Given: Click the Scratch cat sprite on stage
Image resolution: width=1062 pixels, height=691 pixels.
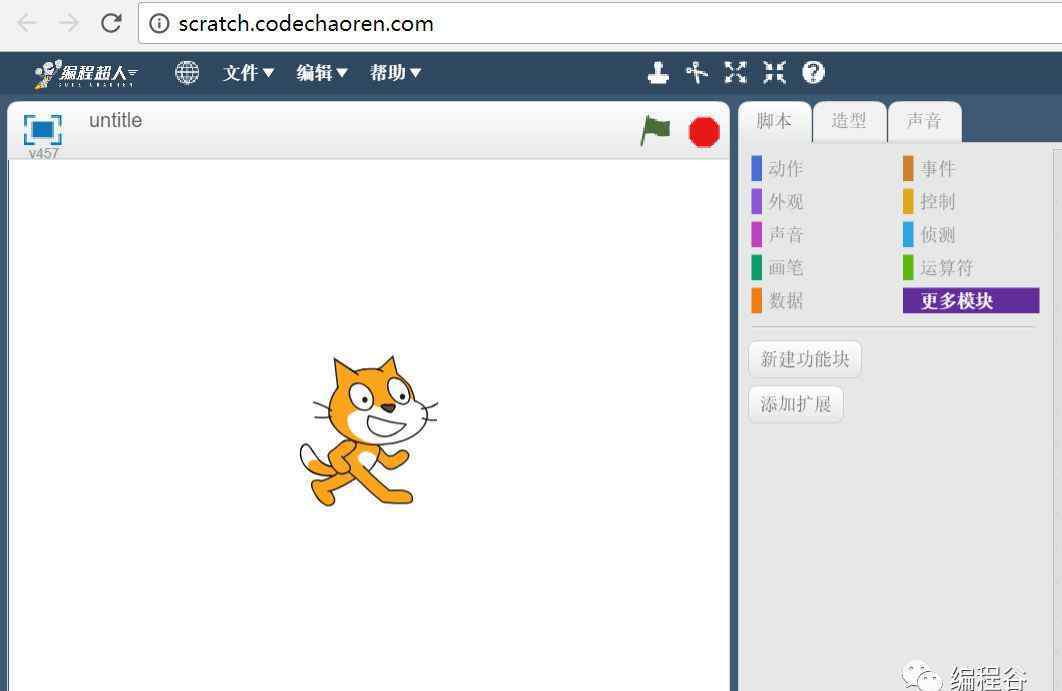Looking at the screenshot, I should (368, 431).
